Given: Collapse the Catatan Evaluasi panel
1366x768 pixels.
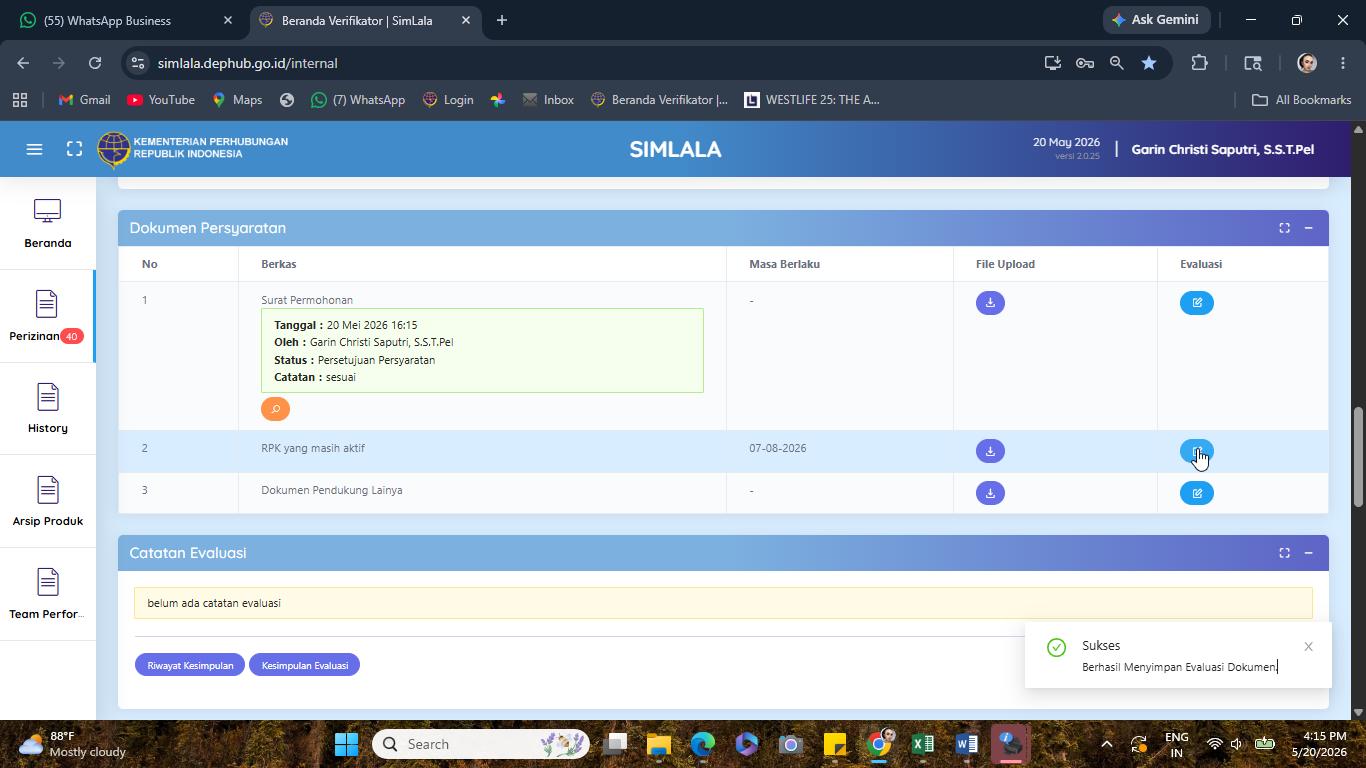Looking at the screenshot, I should click(x=1308, y=553).
